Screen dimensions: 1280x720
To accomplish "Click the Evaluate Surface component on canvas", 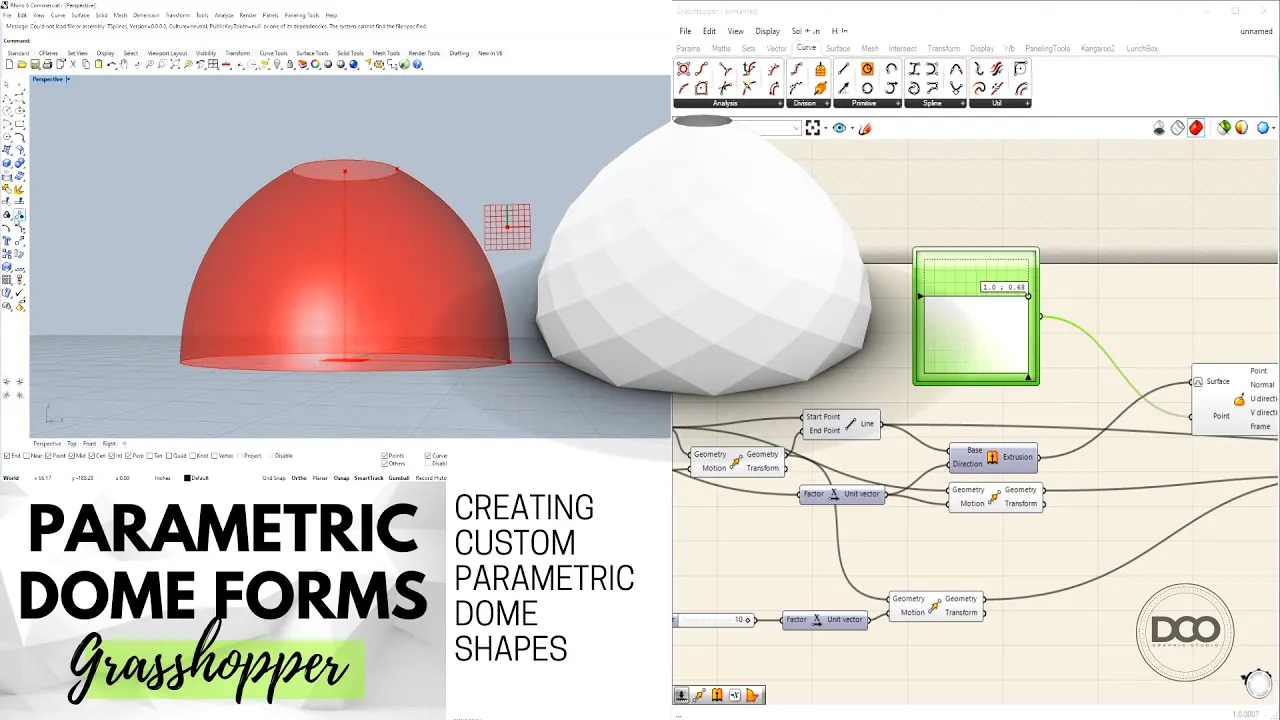I will coord(1235,398).
